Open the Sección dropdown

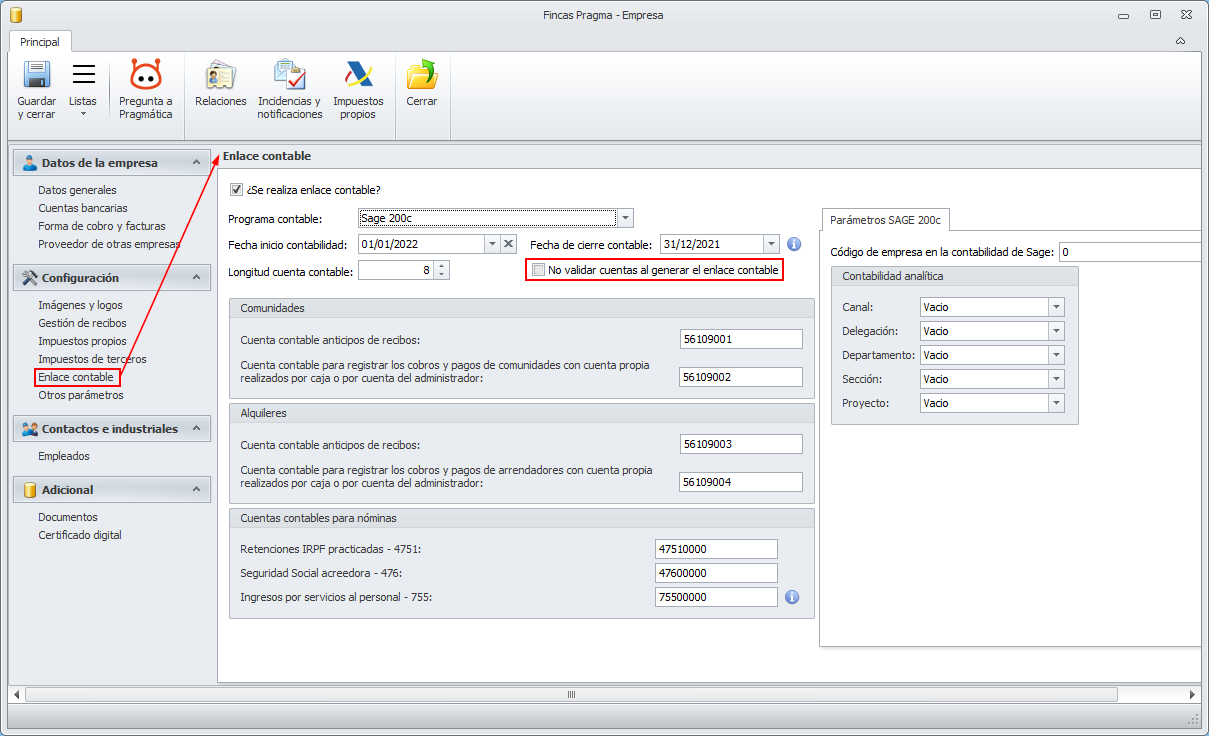[1056, 379]
